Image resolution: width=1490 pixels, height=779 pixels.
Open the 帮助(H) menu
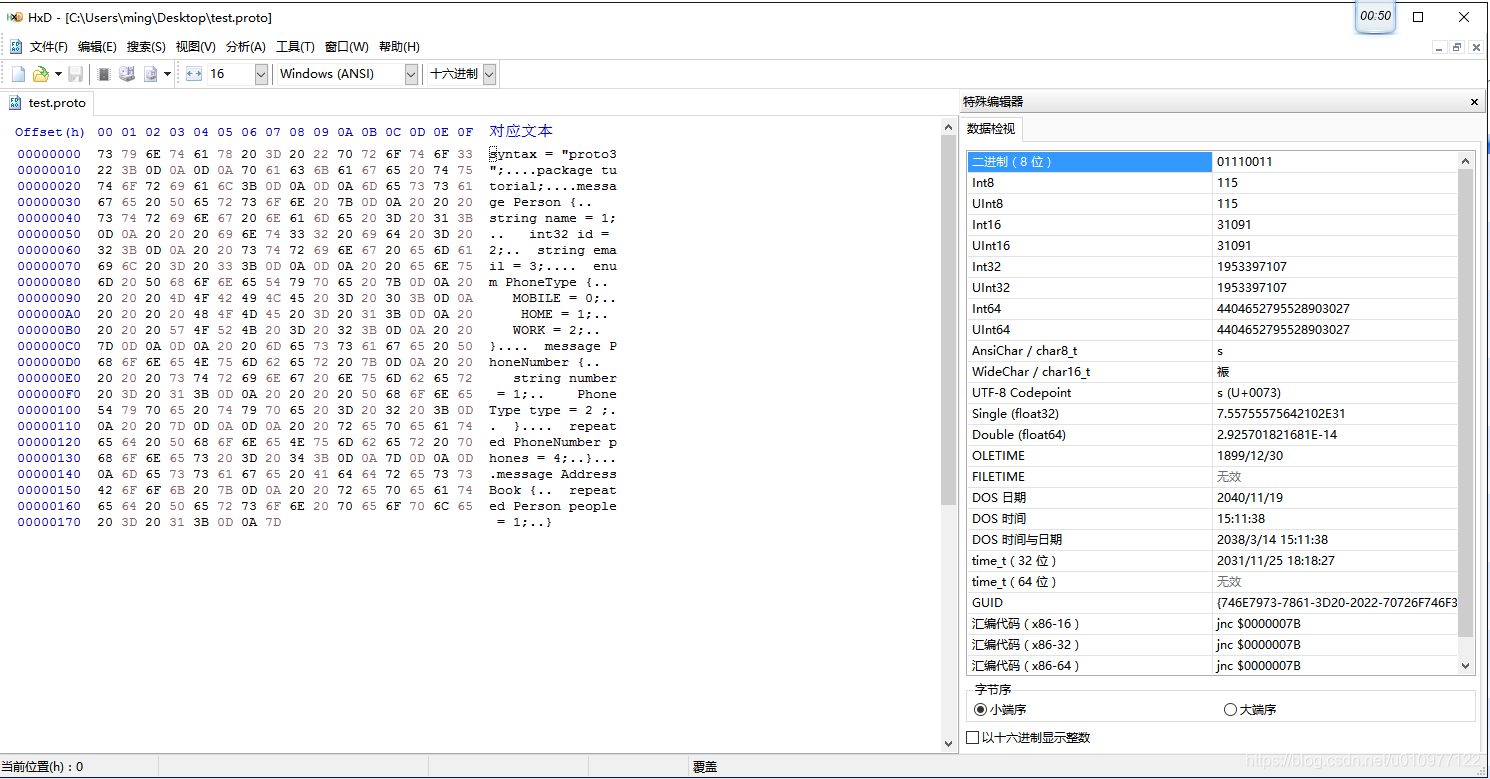coord(399,47)
